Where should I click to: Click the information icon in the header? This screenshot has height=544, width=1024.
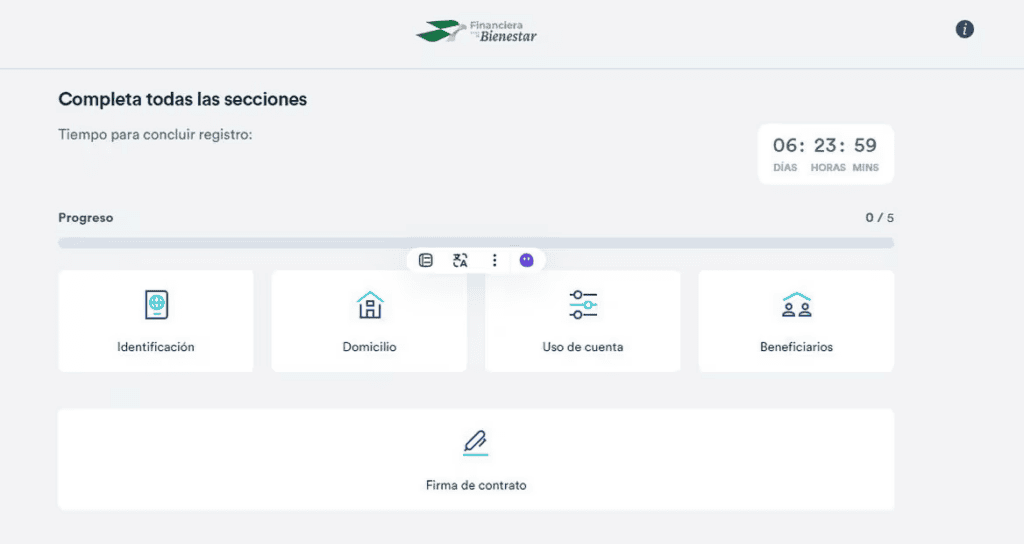[964, 30]
